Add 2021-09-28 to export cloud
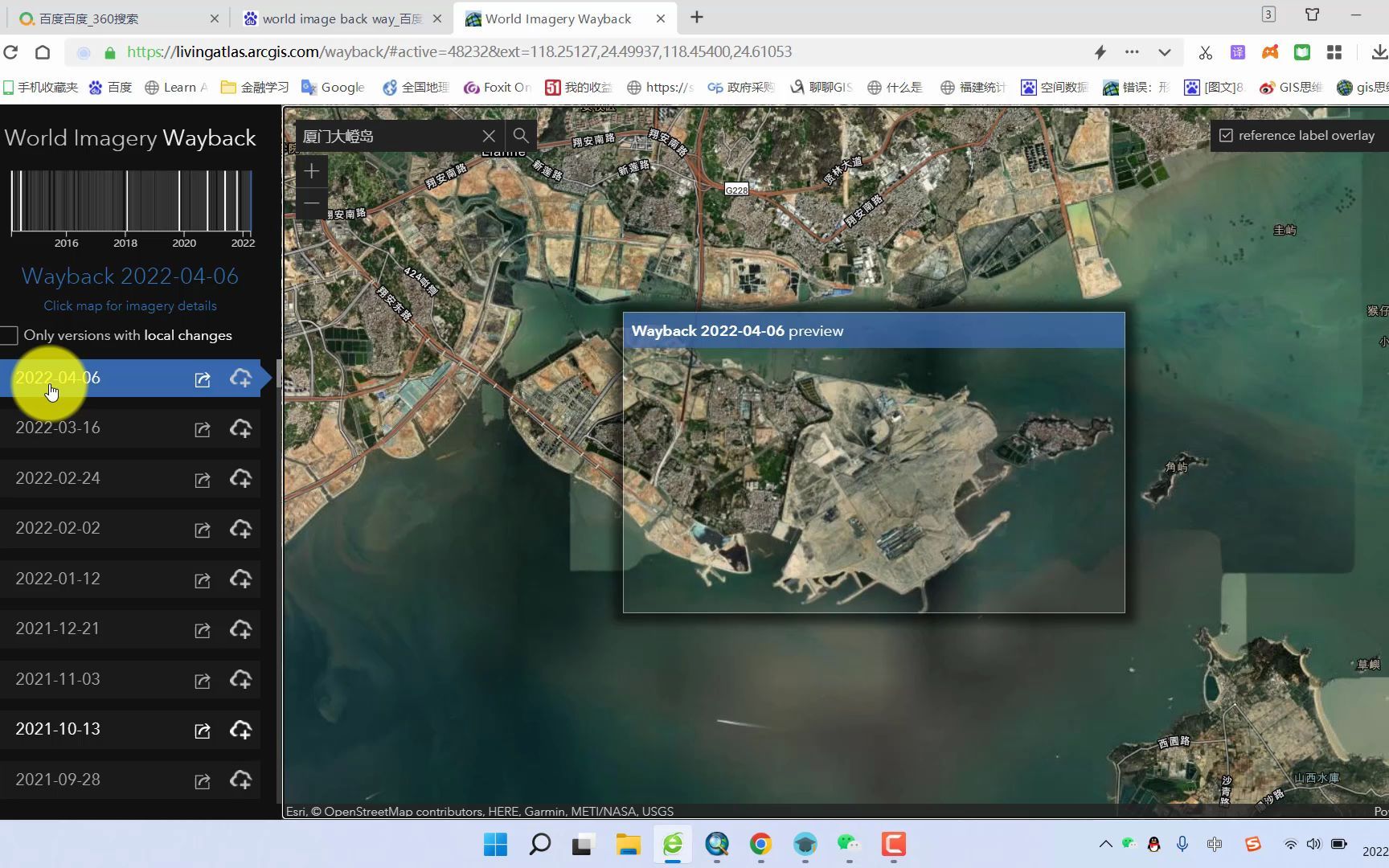1389x868 pixels. (240, 780)
